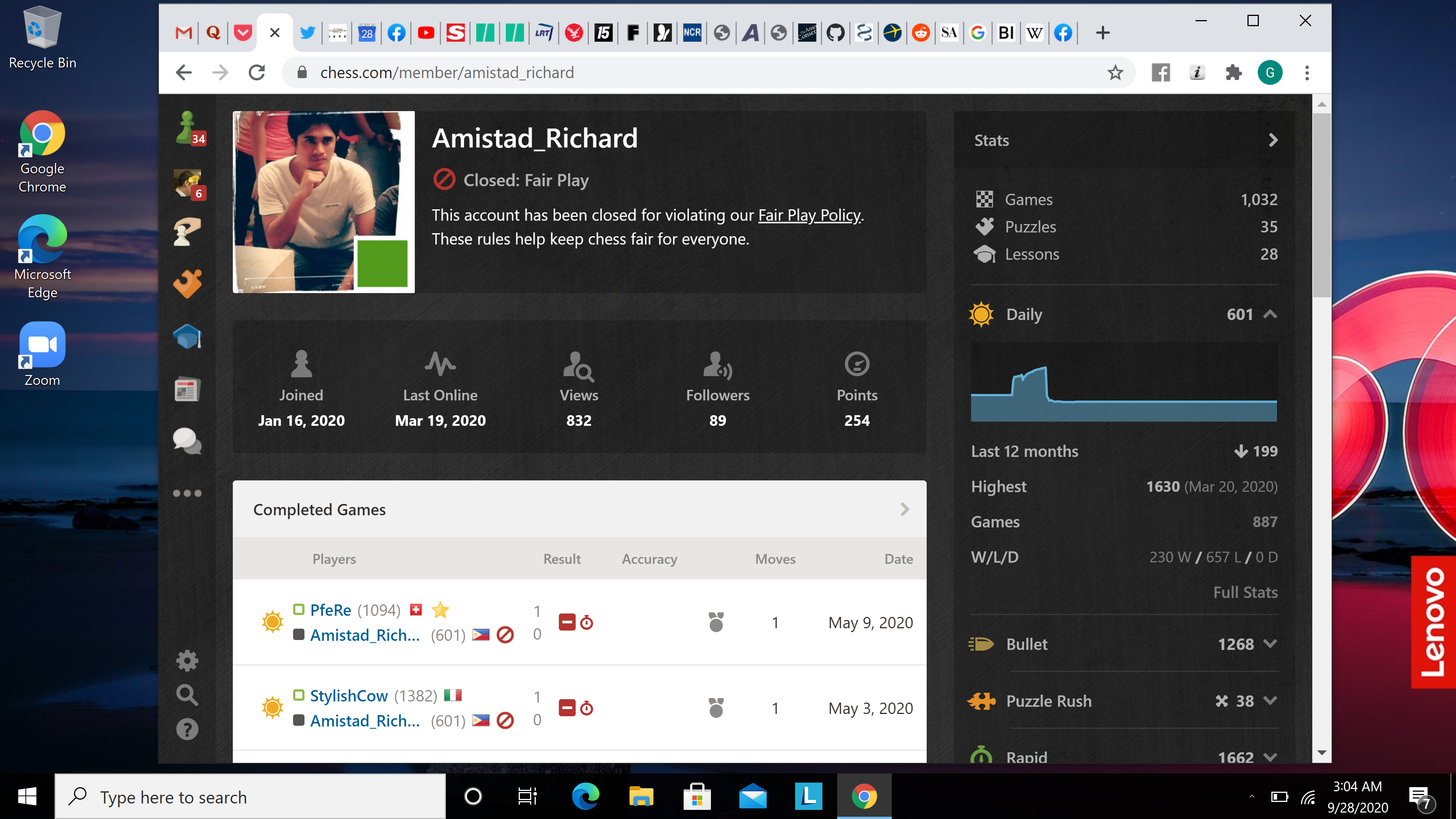Open the sidebar Help question mark

(x=187, y=729)
